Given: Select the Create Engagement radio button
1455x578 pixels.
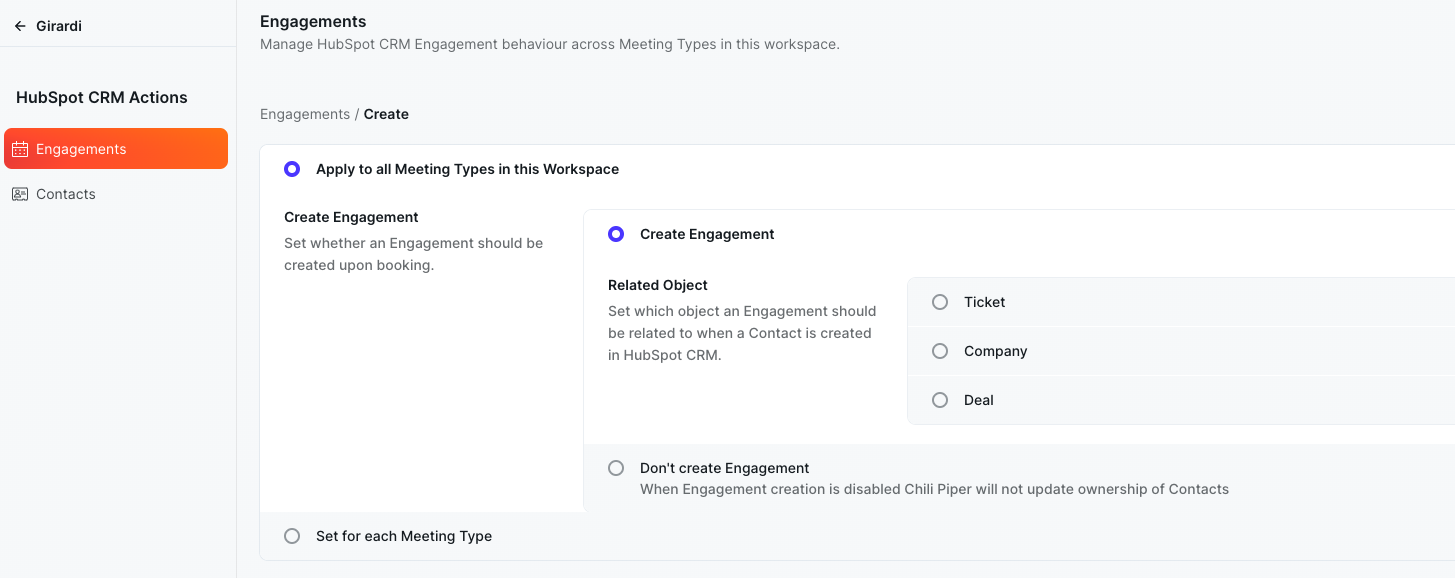Looking at the screenshot, I should (616, 234).
